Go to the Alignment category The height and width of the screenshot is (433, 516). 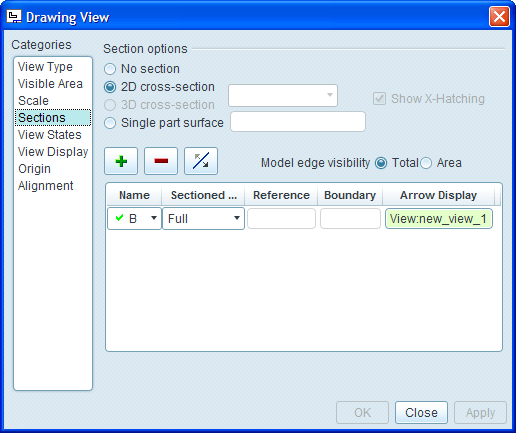[x=45, y=186]
